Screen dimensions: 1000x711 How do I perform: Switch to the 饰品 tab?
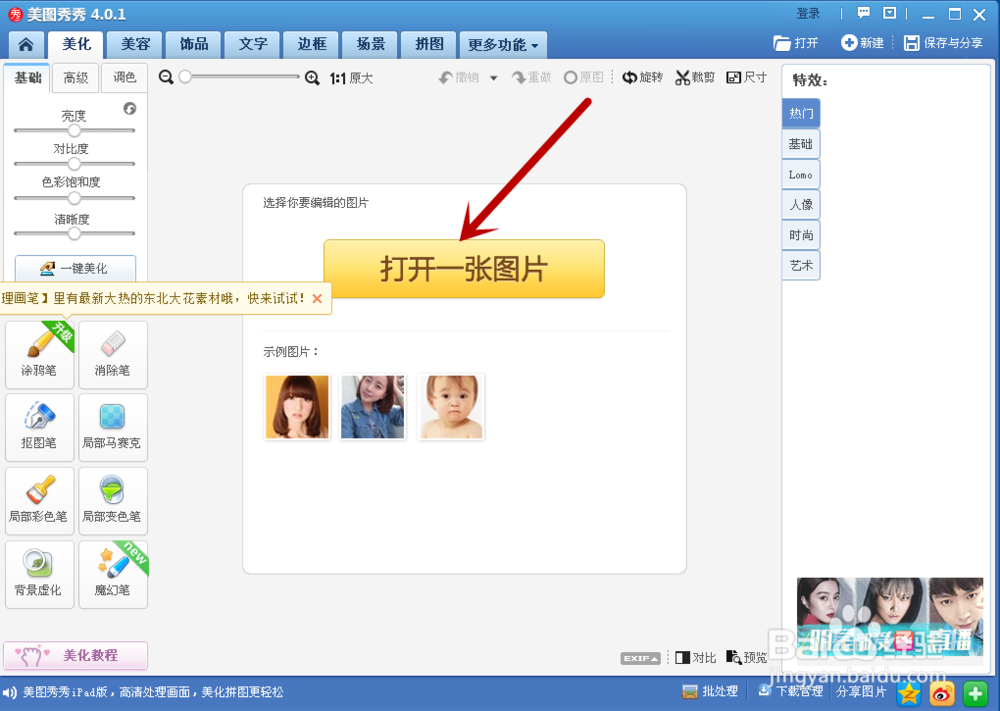[x=194, y=44]
